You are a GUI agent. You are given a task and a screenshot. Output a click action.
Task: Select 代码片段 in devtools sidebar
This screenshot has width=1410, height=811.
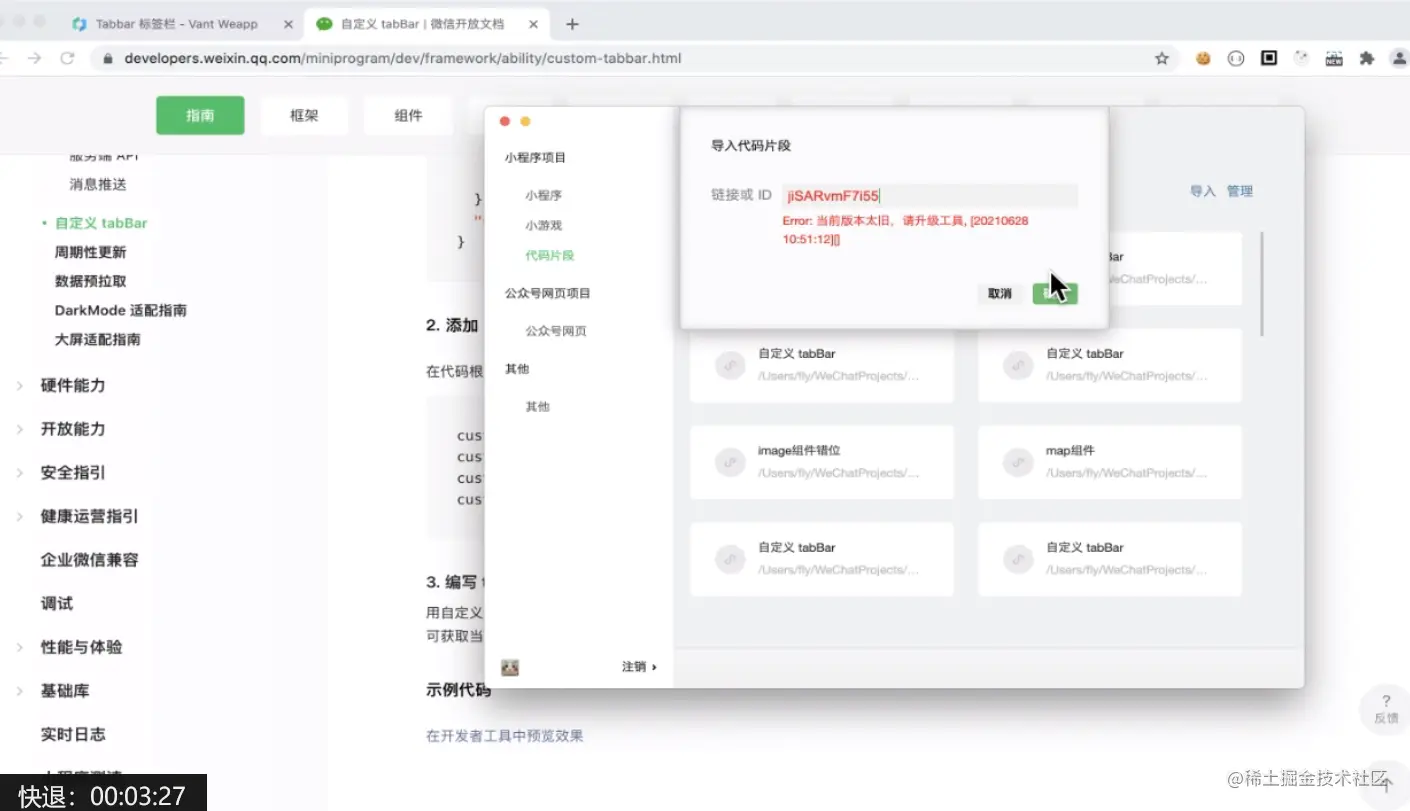[549, 256]
